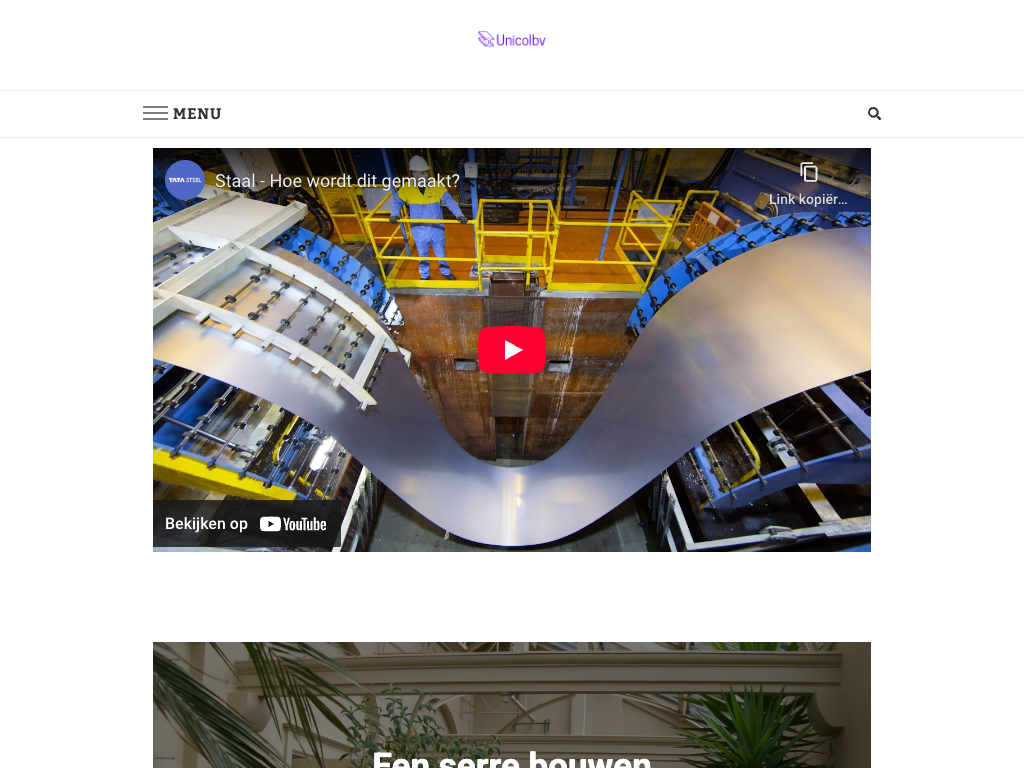The image size is (1024, 768).
Task: Open video title 'Staal - Hoe wordt dit gemaakt?'
Action: (x=337, y=181)
